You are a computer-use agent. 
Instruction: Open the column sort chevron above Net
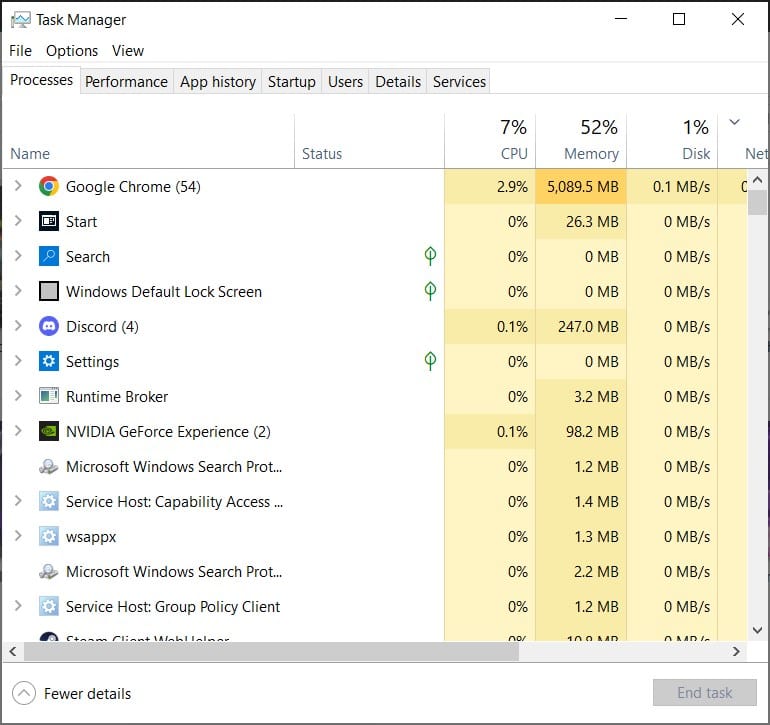(735, 122)
